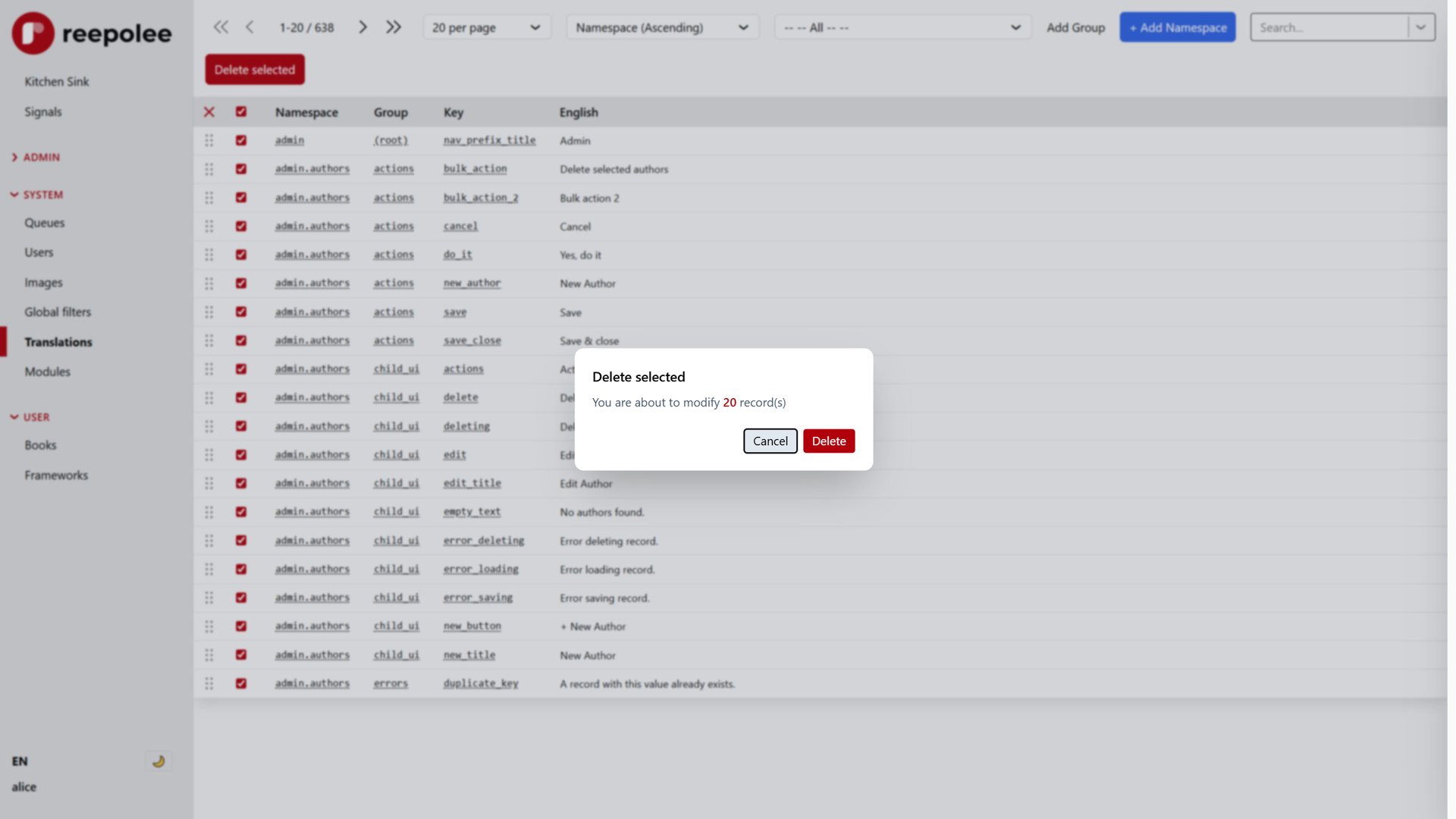Open Modules in sidebar
The width and height of the screenshot is (1456, 819).
click(x=47, y=372)
